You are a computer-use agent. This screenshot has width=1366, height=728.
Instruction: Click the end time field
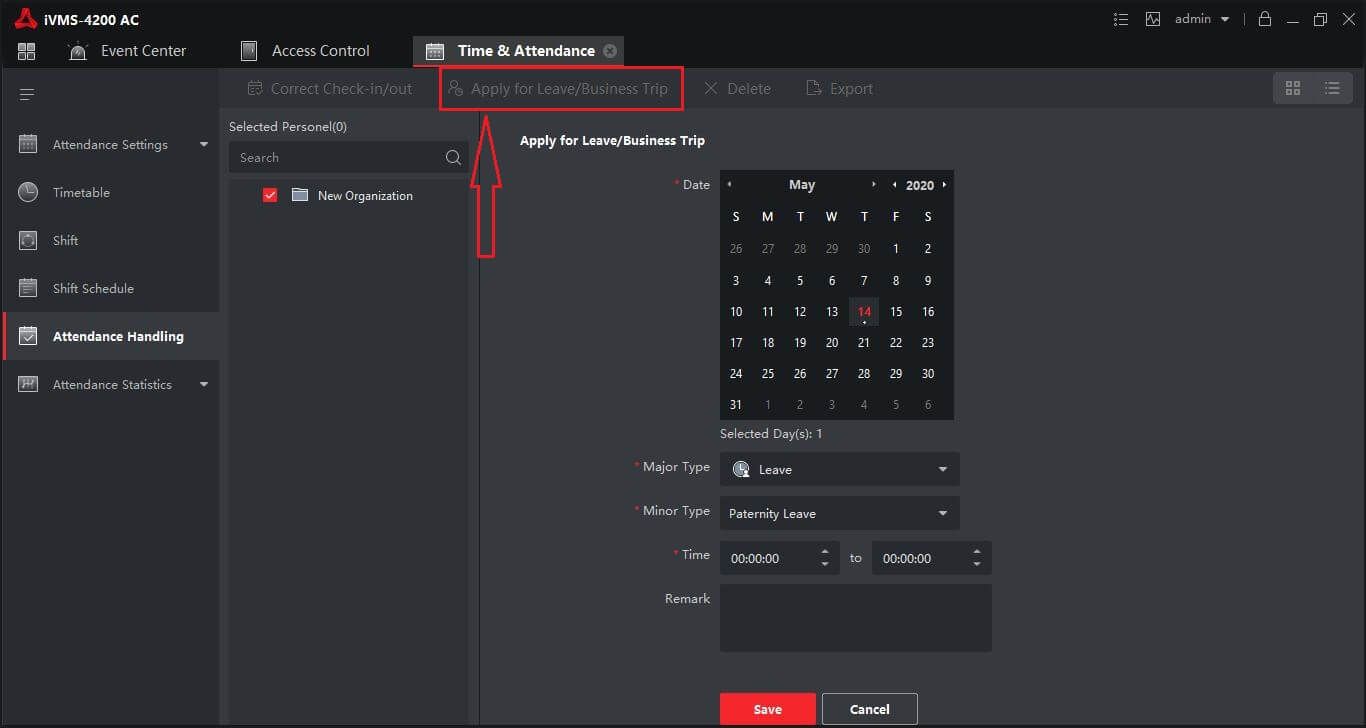point(931,558)
